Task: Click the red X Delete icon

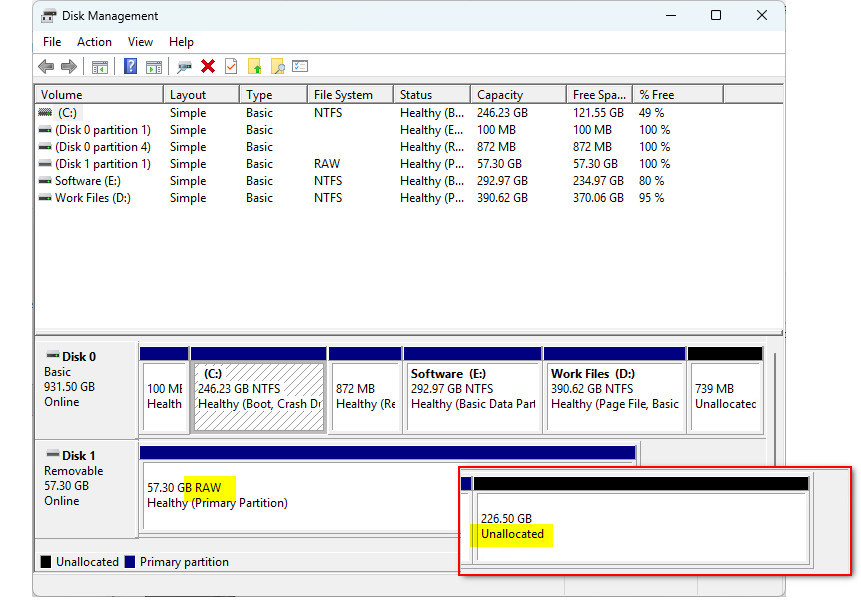Action: pyautogui.click(x=208, y=66)
